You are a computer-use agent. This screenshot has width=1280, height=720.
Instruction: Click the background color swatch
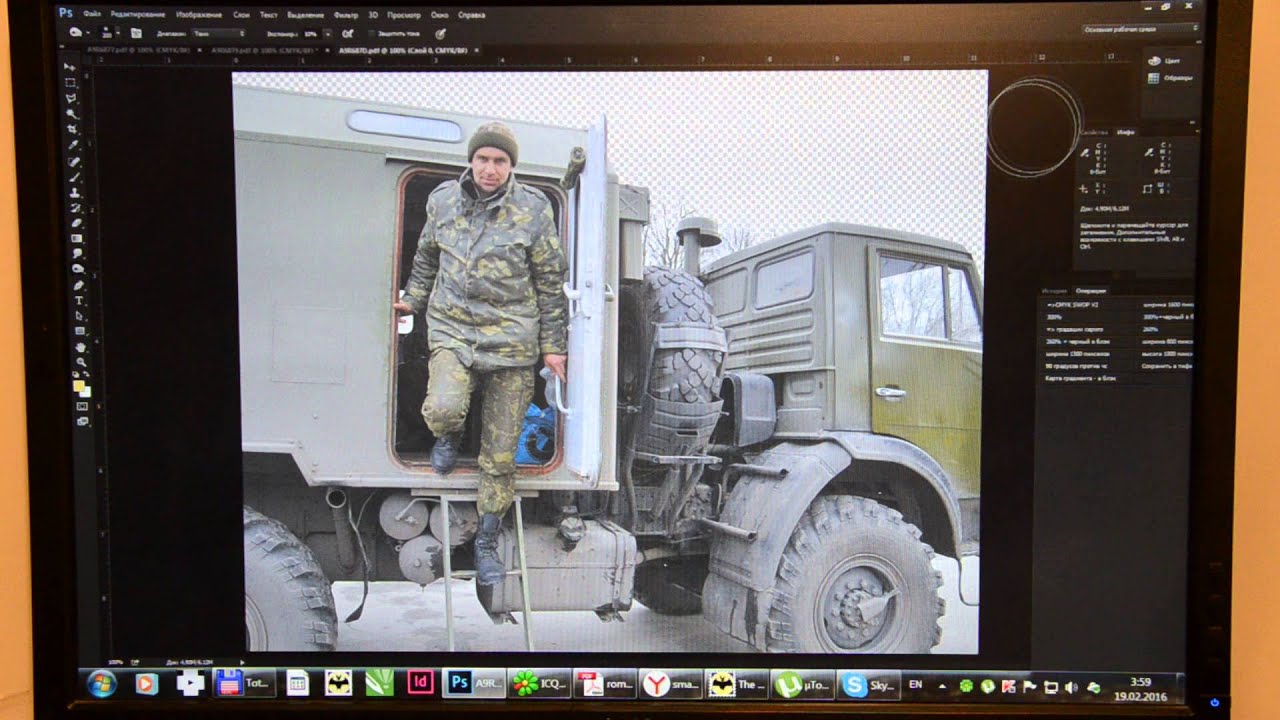click(86, 393)
